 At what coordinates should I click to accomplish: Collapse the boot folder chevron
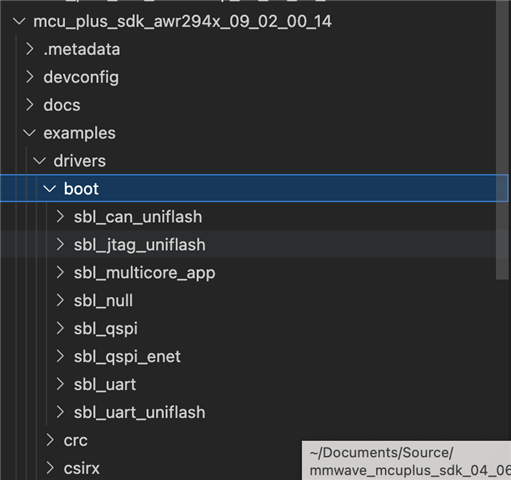pyautogui.click(x=50, y=189)
